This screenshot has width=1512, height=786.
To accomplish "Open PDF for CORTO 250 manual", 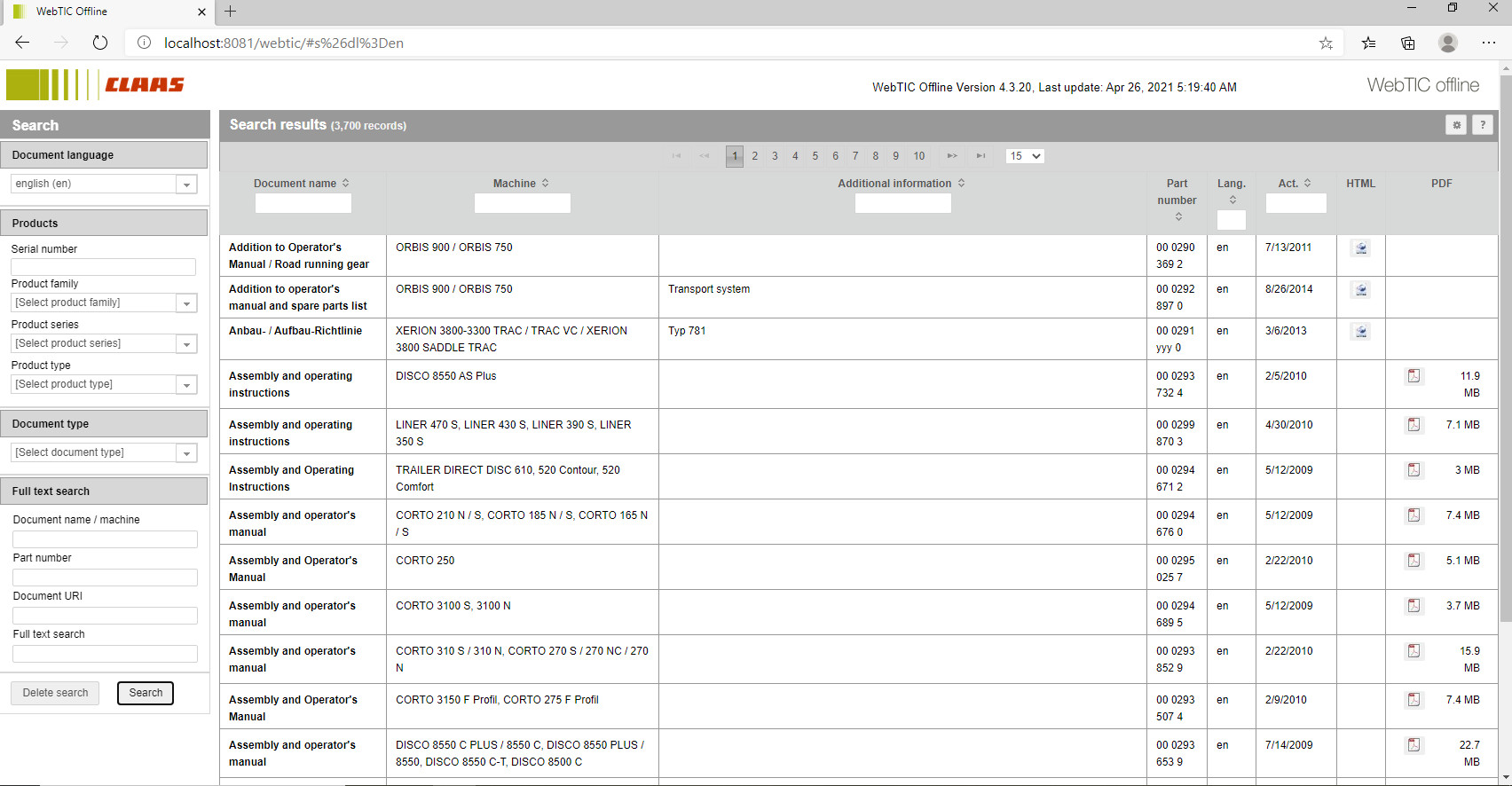I will click(x=1414, y=561).
